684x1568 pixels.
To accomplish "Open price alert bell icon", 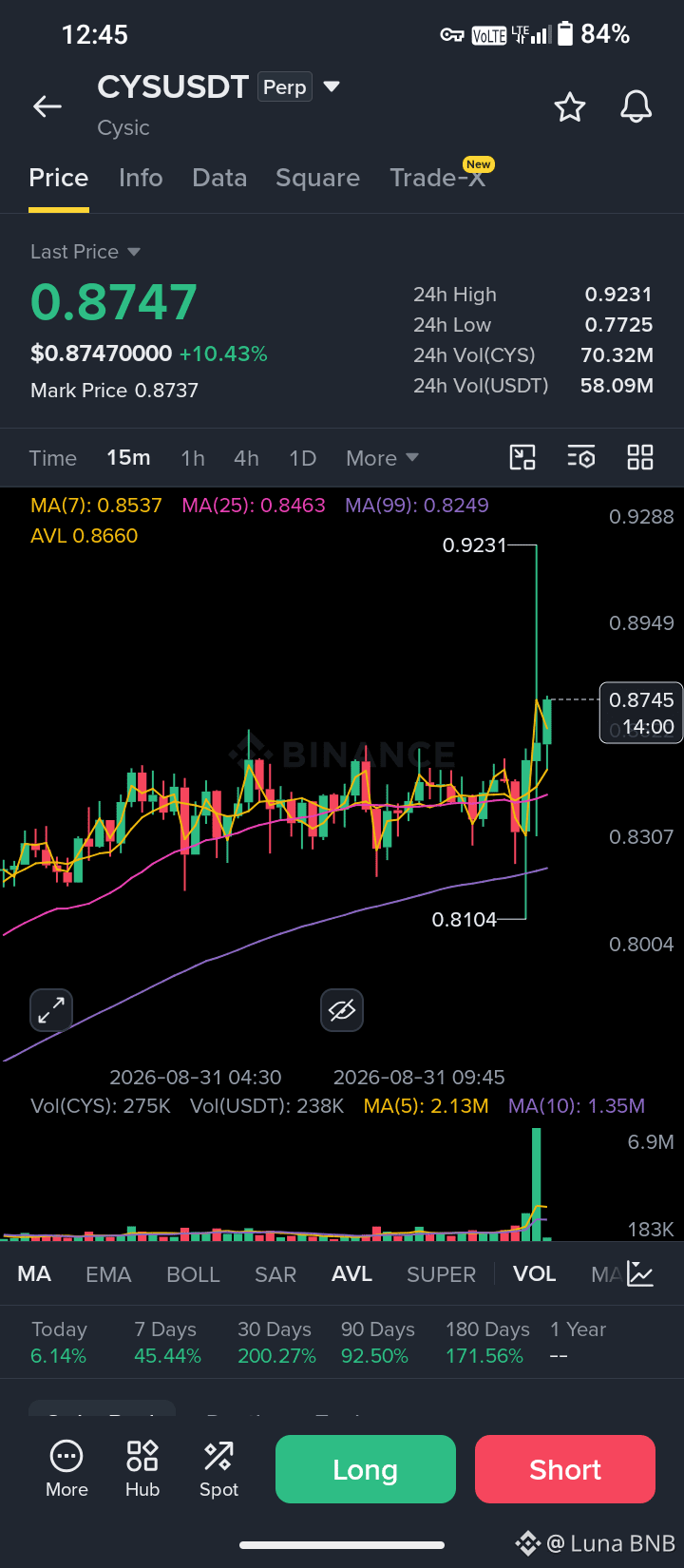I will [636, 107].
